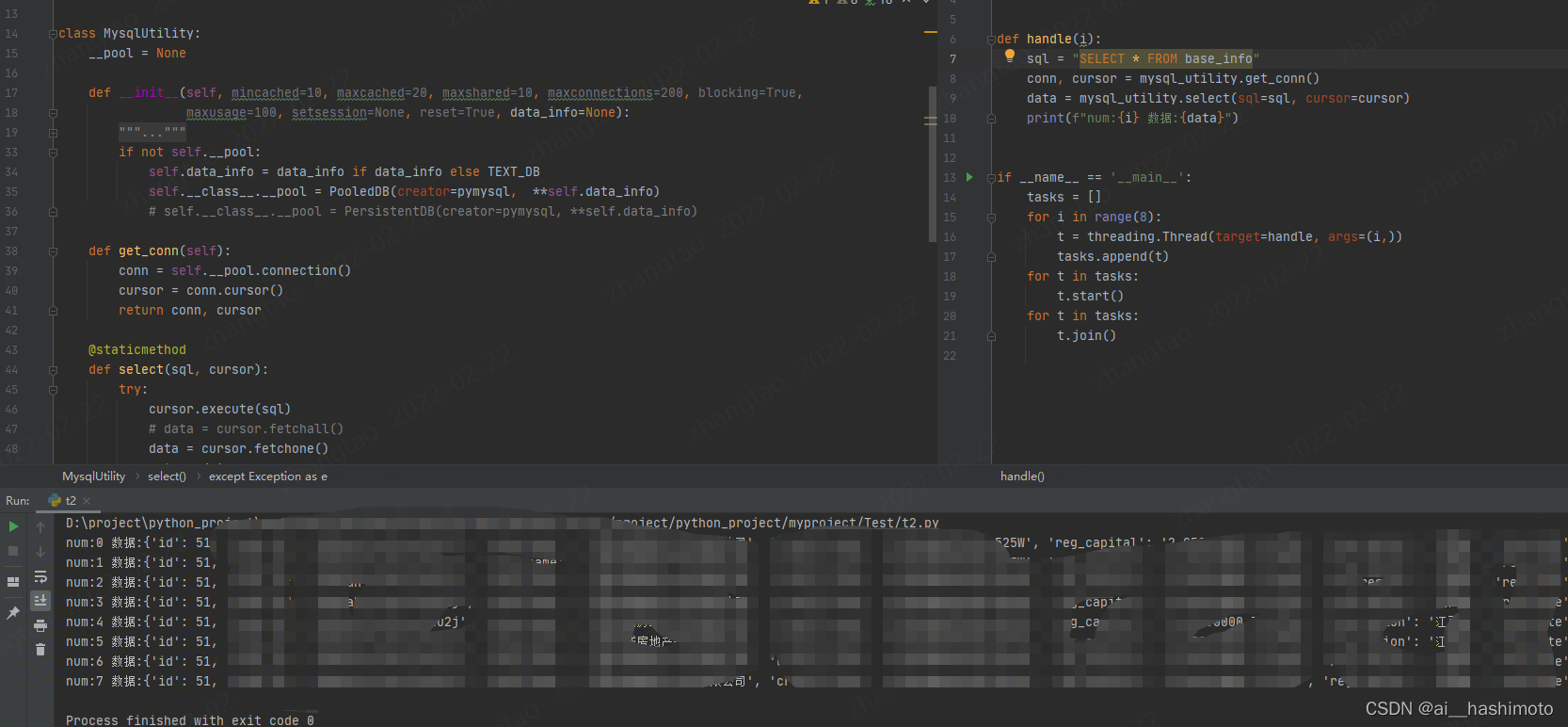
Task: Click yellow warning stripe mark near scrollbar top
Action: click(930, 33)
